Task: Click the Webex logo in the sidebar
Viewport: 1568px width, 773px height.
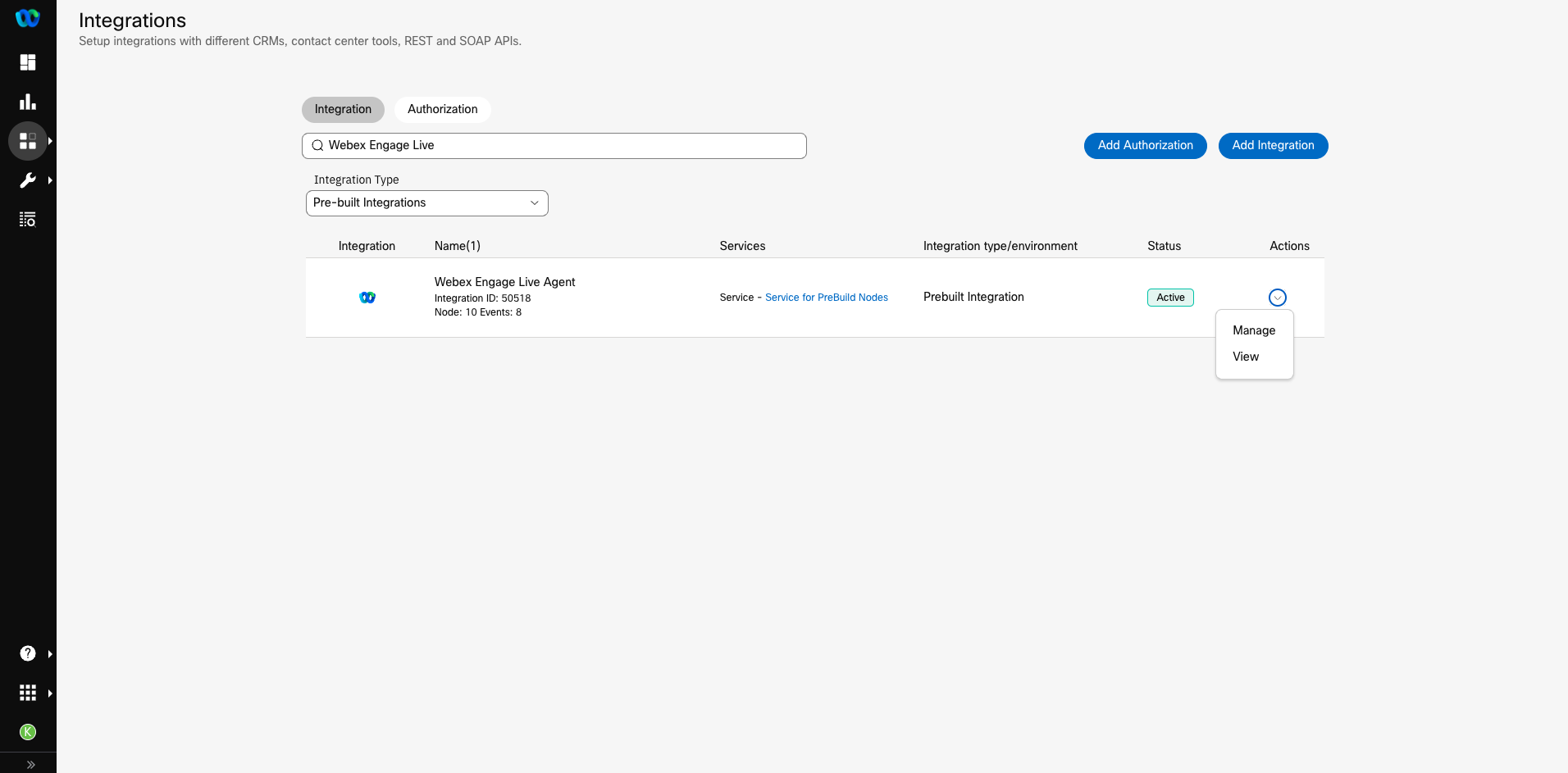Action: pos(28,18)
